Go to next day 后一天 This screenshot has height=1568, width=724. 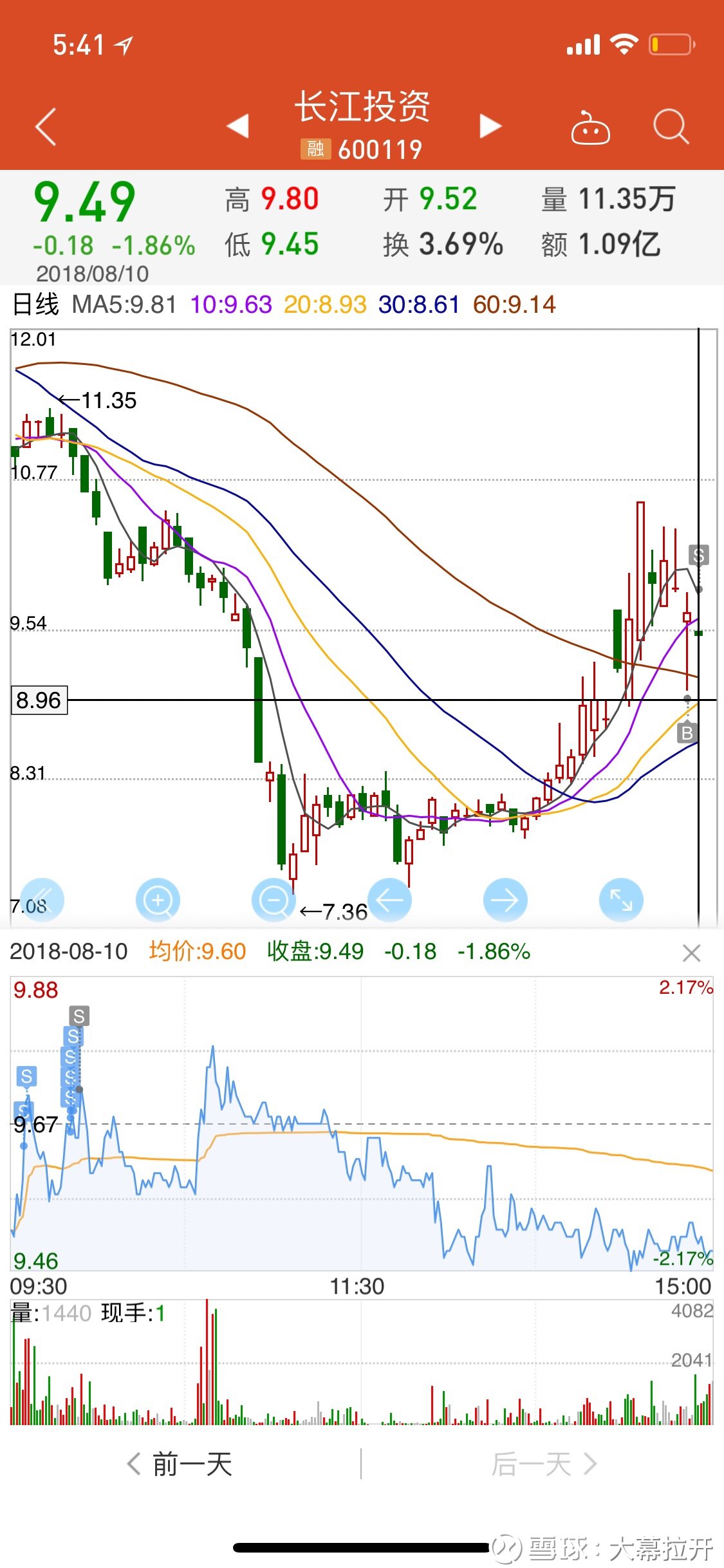[x=544, y=1464]
